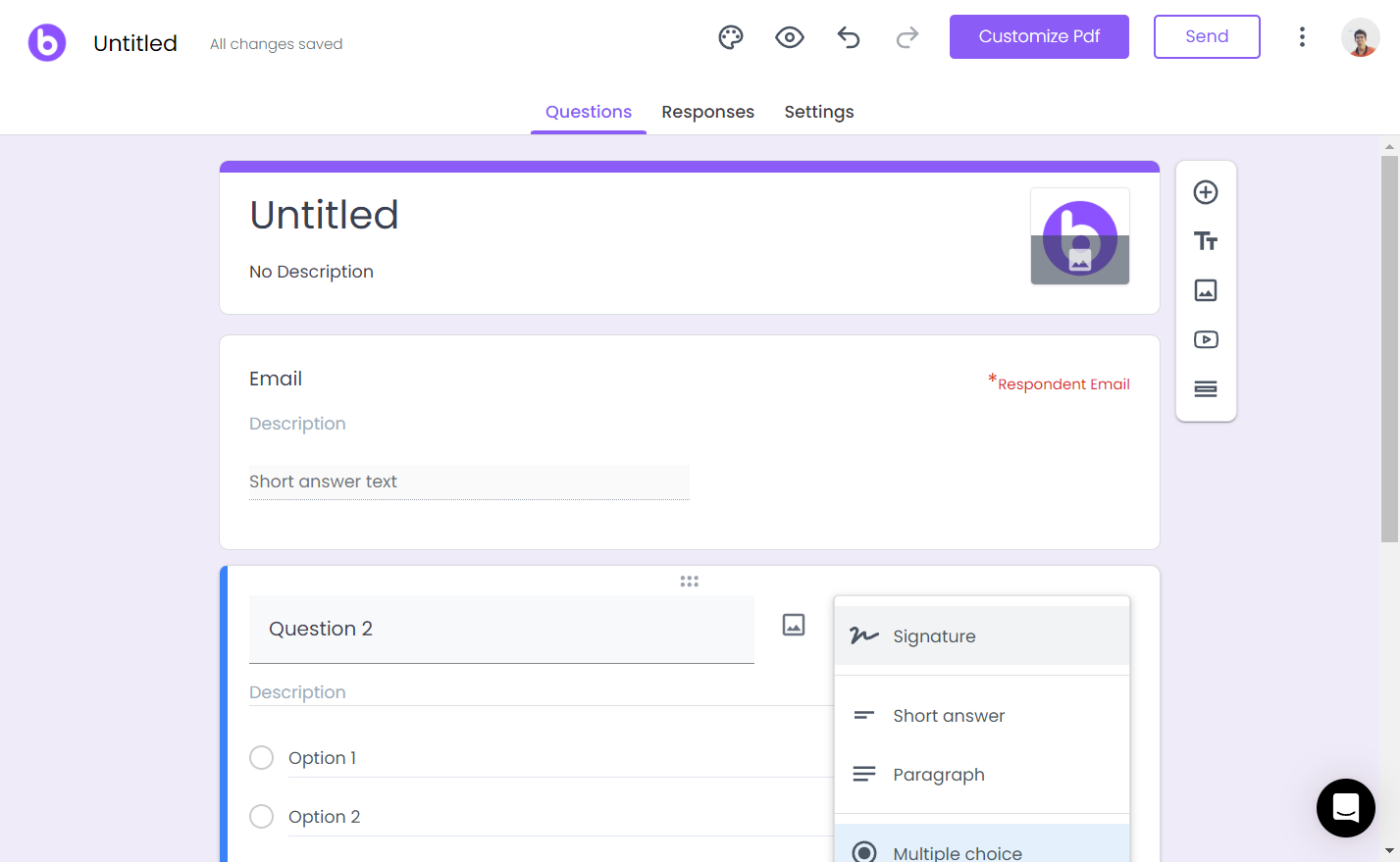Undo the last change
This screenshot has width=1400, height=862.
pyautogui.click(x=849, y=37)
